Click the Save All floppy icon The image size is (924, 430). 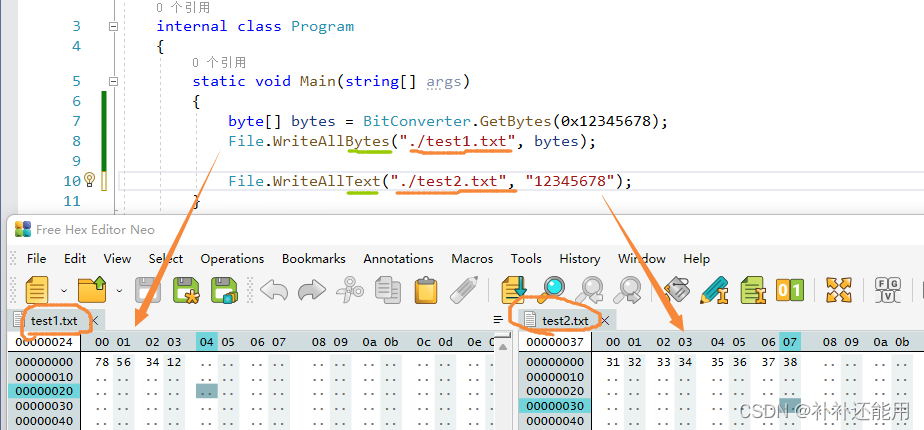[224, 290]
